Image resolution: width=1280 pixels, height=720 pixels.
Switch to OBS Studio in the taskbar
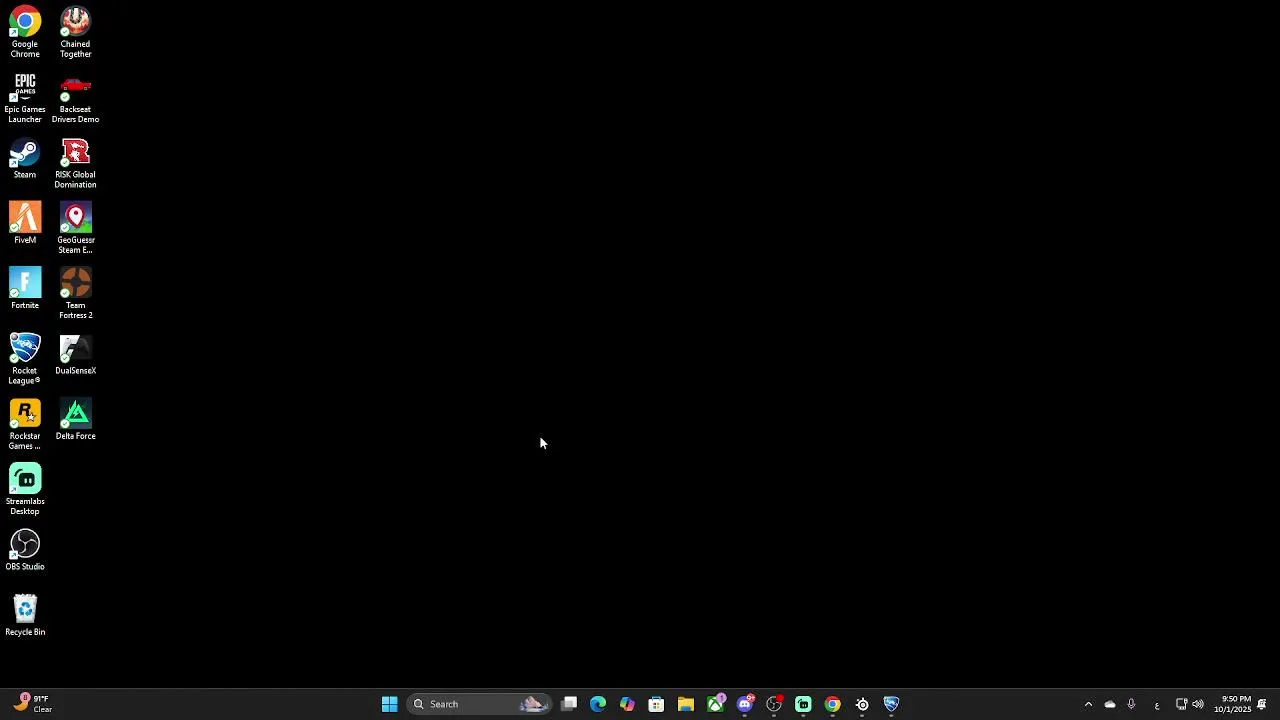[x=774, y=704]
